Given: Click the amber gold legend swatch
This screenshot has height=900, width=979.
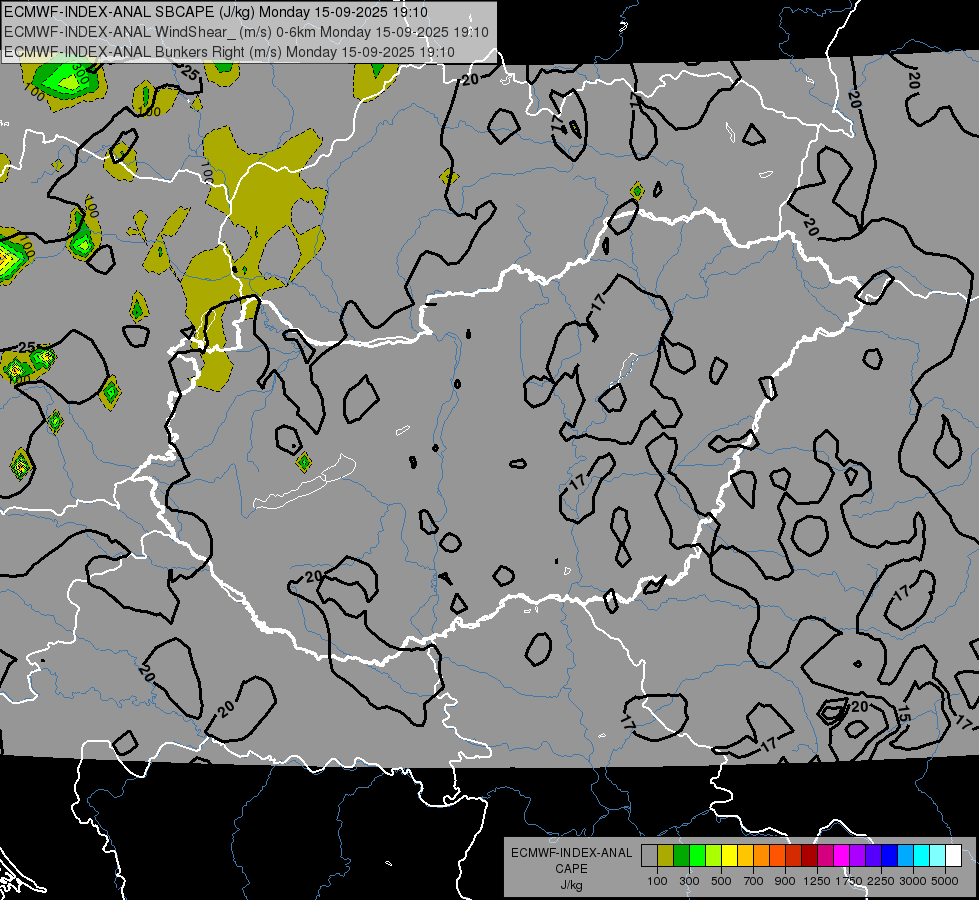Looking at the screenshot, I should click(745, 856).
